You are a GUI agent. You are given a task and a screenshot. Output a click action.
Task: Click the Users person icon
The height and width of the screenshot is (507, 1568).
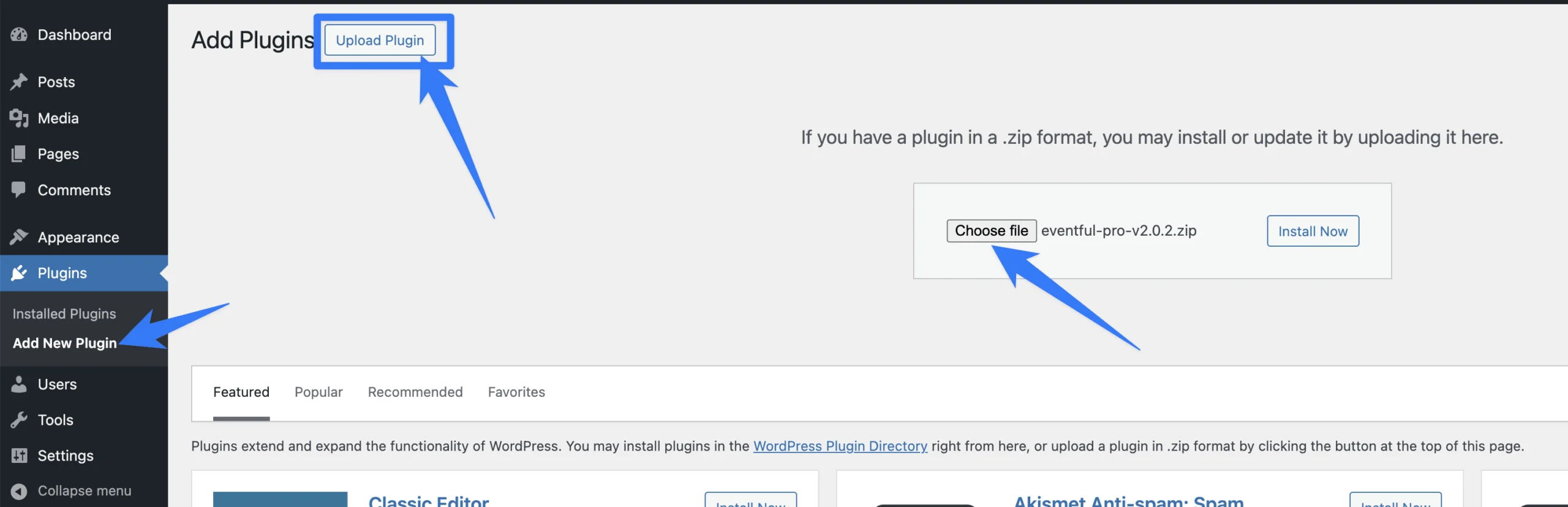tap(19, 385)
